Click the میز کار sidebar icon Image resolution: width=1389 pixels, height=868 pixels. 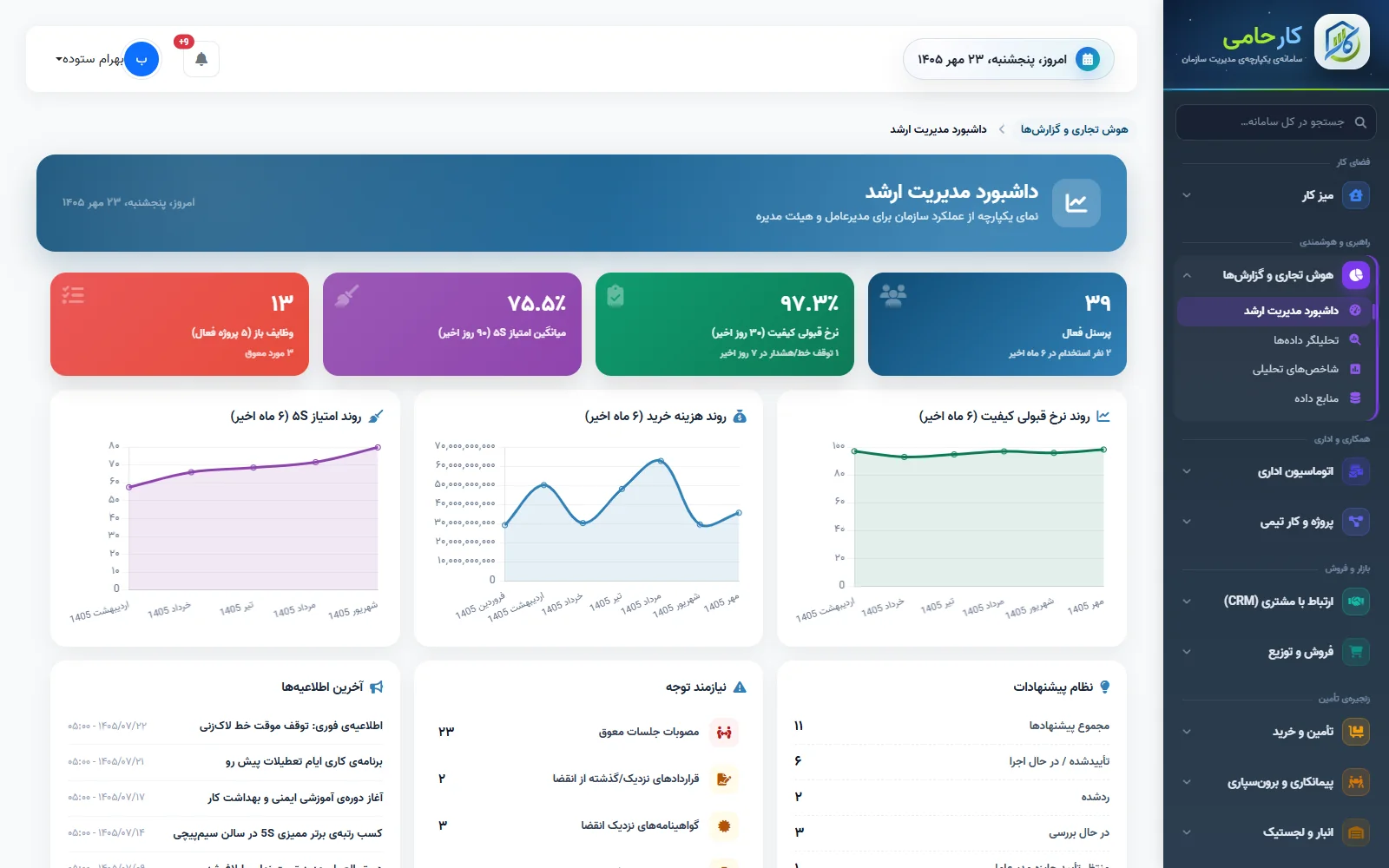[1356, 195]
